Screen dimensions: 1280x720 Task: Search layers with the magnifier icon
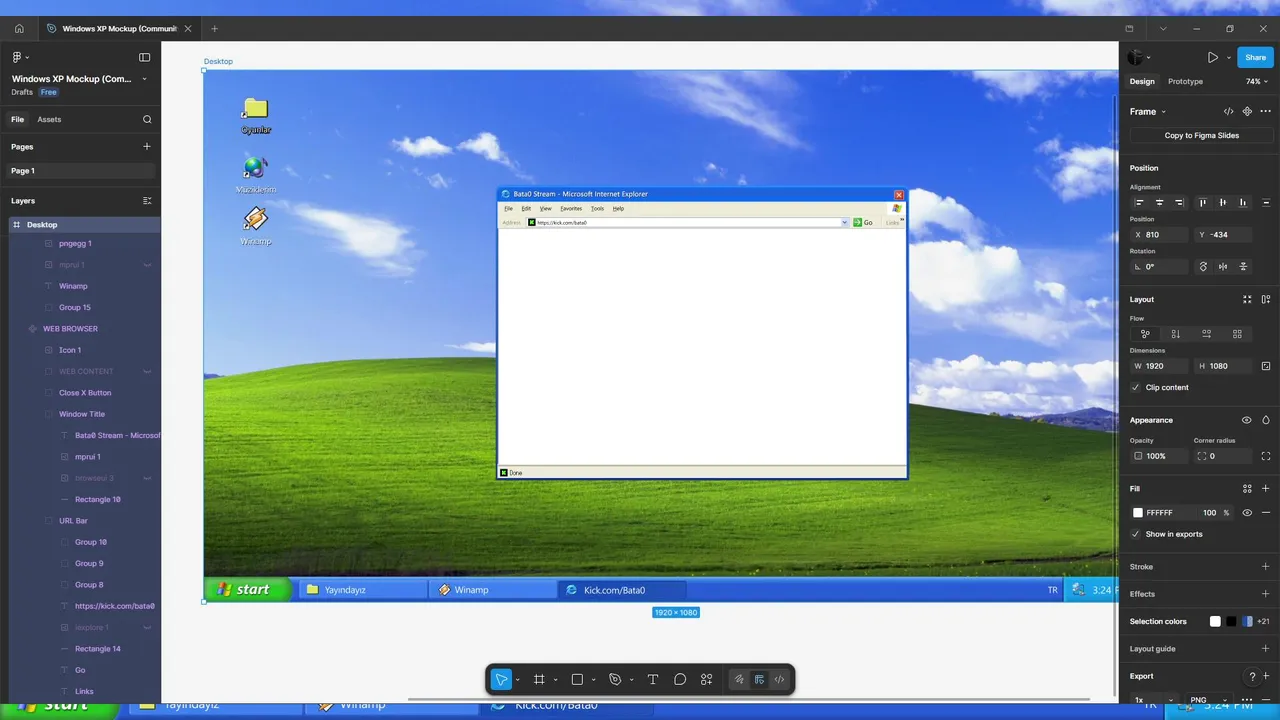(x=147, y=119)
